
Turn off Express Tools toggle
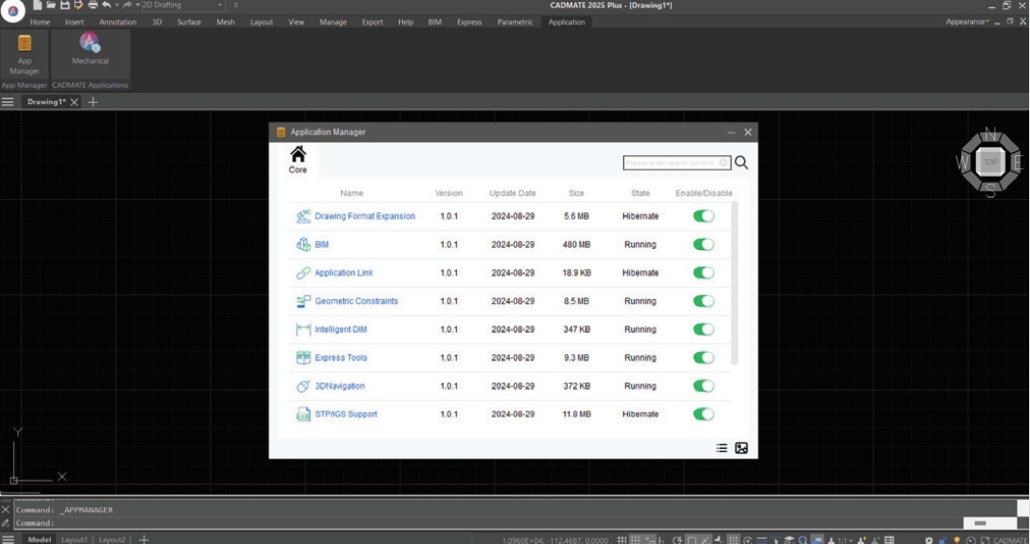pos(704,357)
